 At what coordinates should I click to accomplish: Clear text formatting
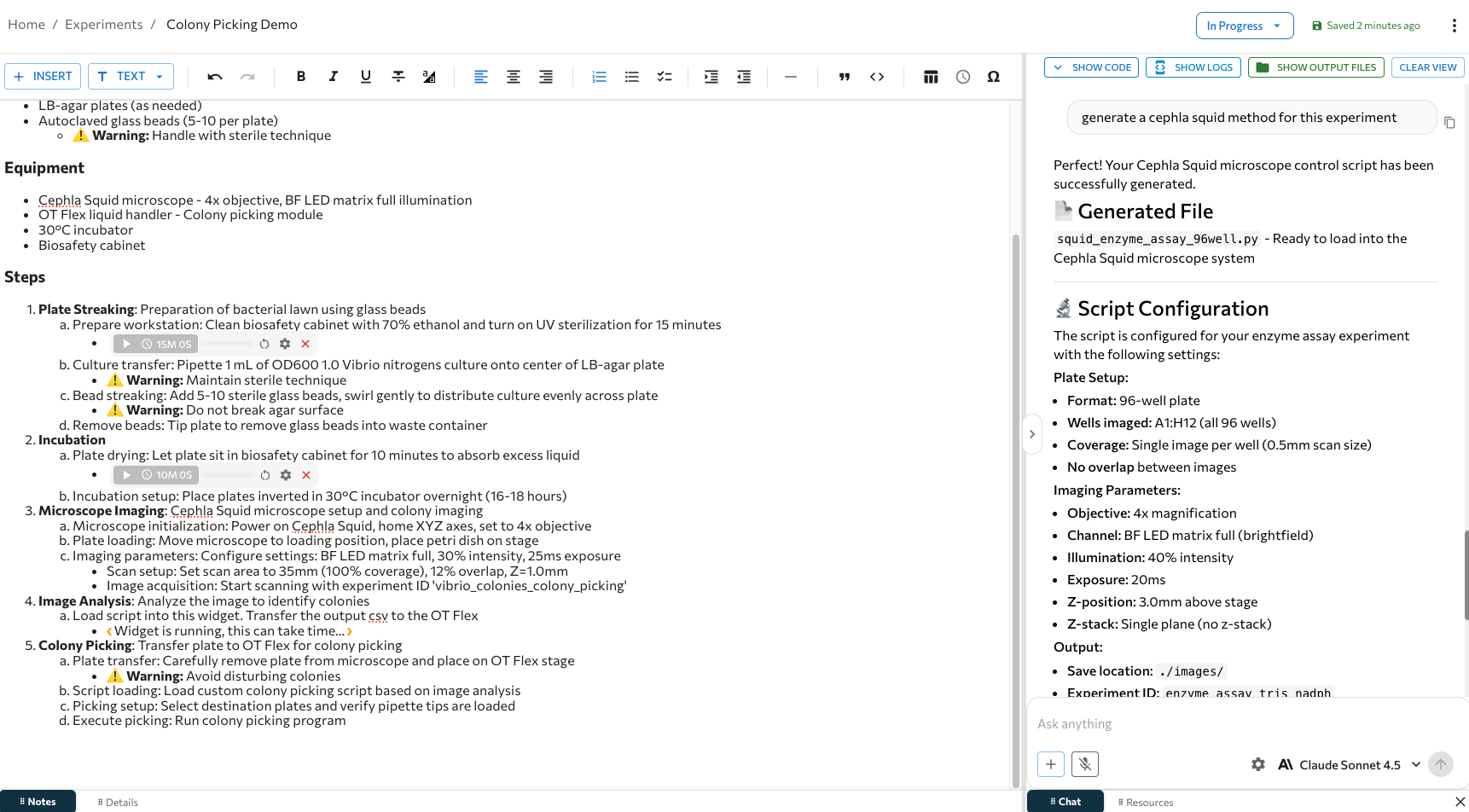(430, 77)
